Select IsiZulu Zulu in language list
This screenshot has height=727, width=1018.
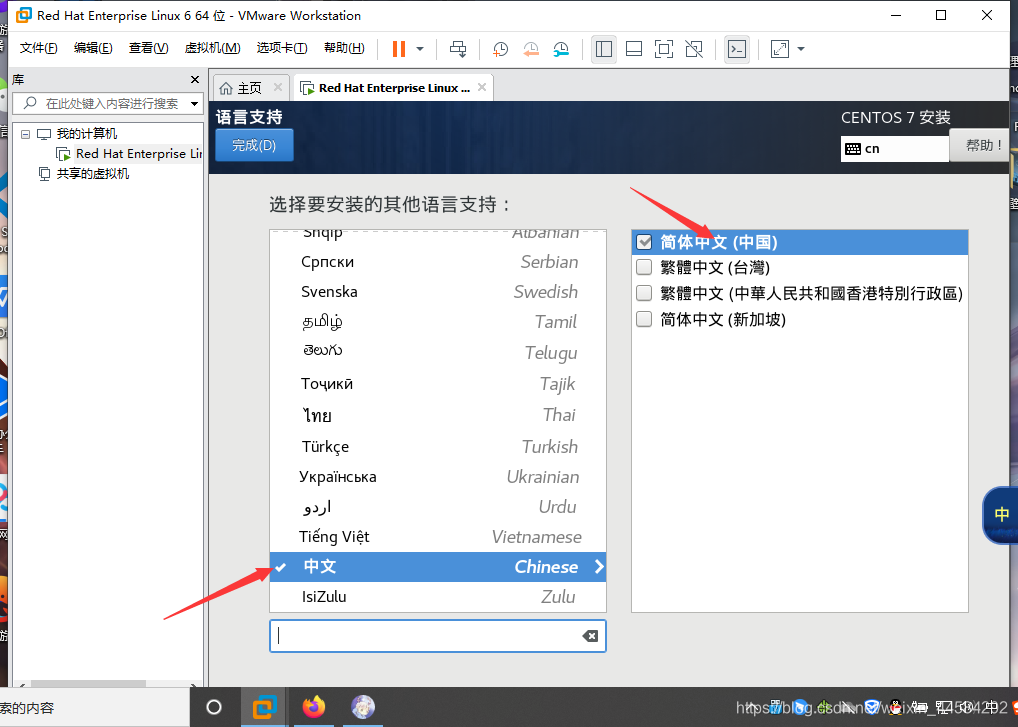pos(438,597)
